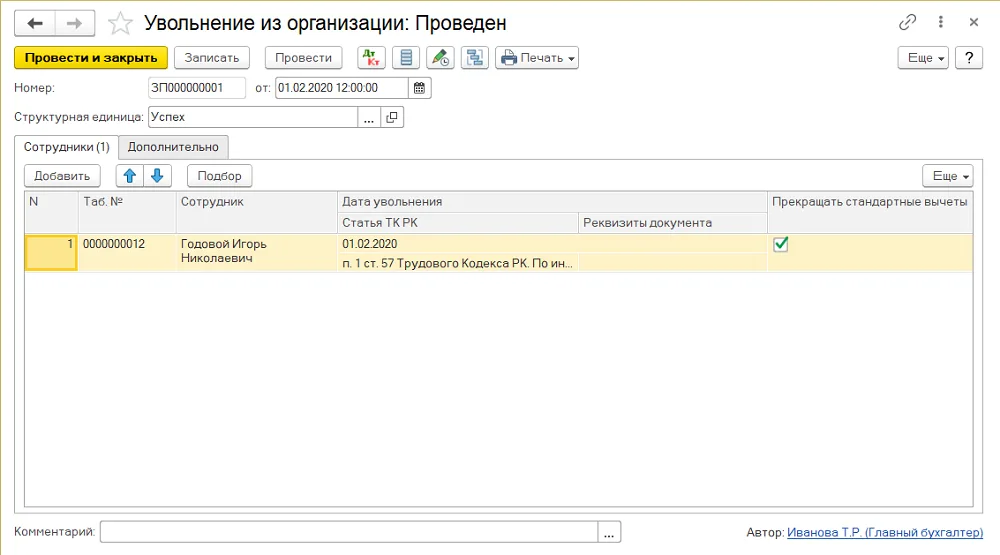The image size is (1000, 555).
Task: Click the Структурная единица field
Action: pos(253,117)
